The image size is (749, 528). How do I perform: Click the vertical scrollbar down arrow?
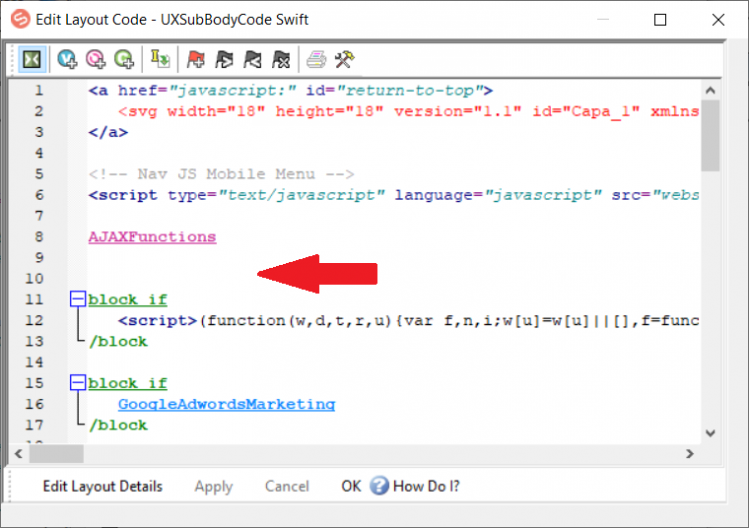click(x=710, y=433)
